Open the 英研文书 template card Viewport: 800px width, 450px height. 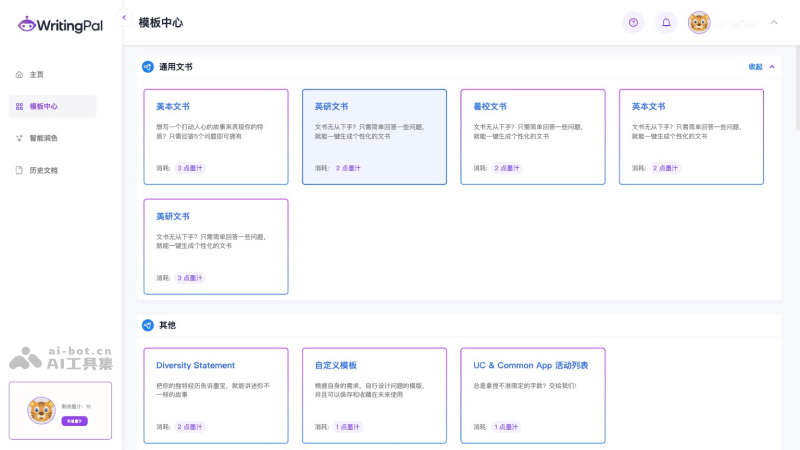(x=374, y=137)
